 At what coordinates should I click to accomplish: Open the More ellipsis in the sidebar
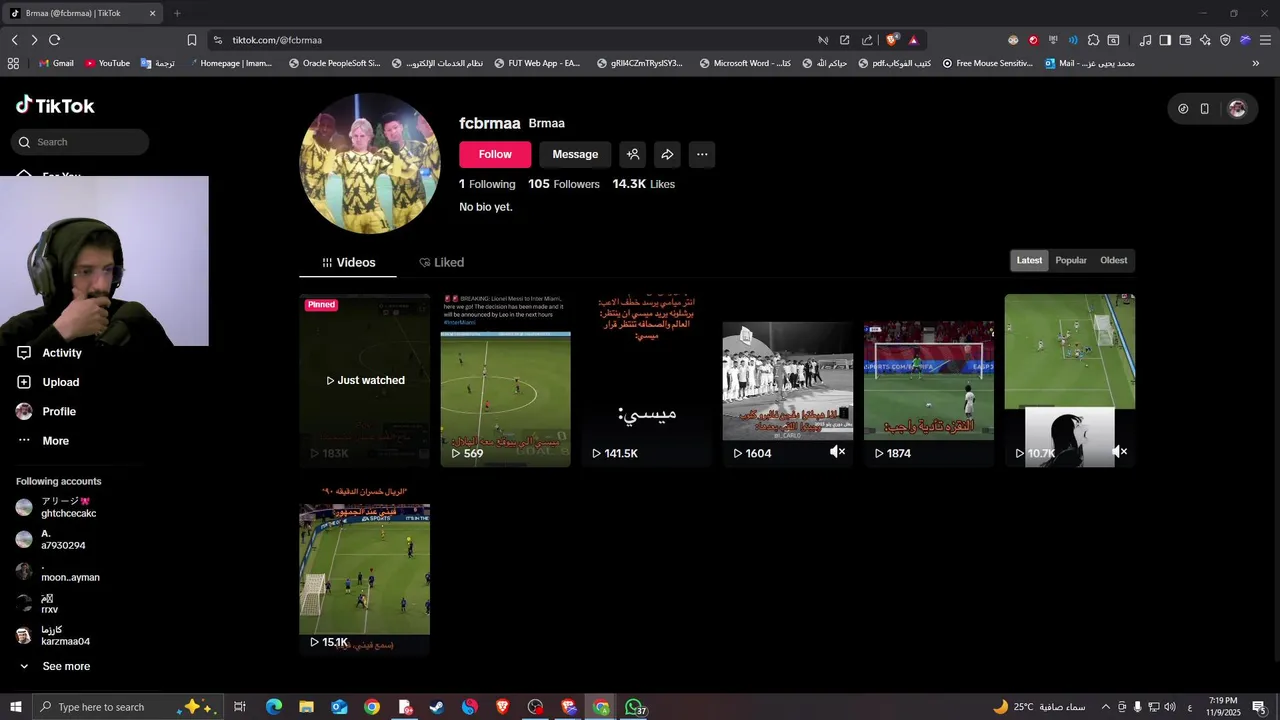point(24,441)
